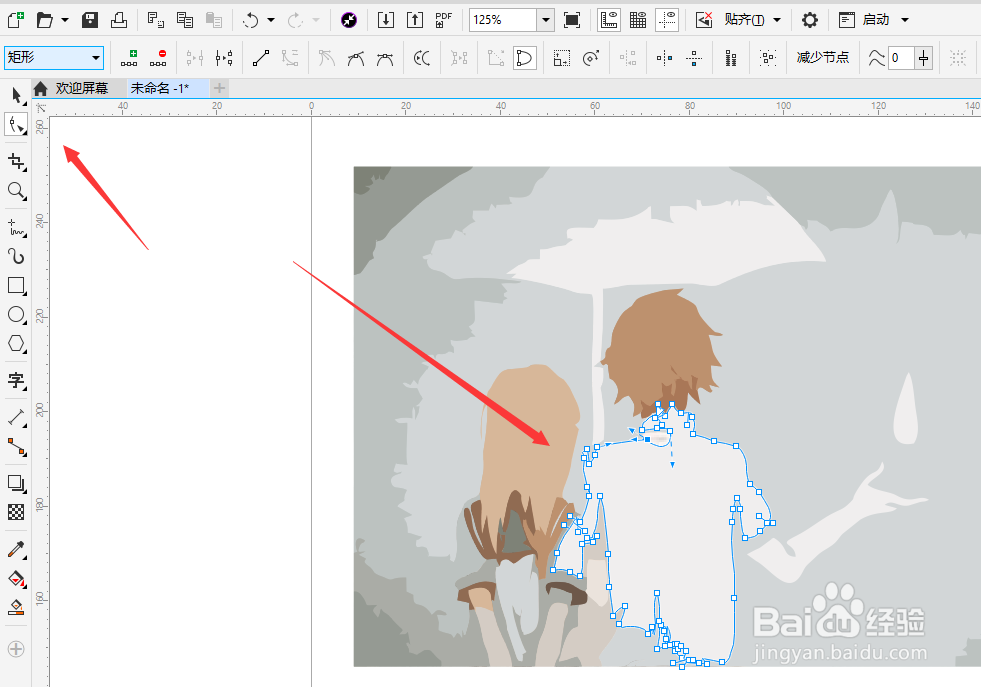Screen dimensions: 981x687
Task: Export the document
Action: coord(415,20)
